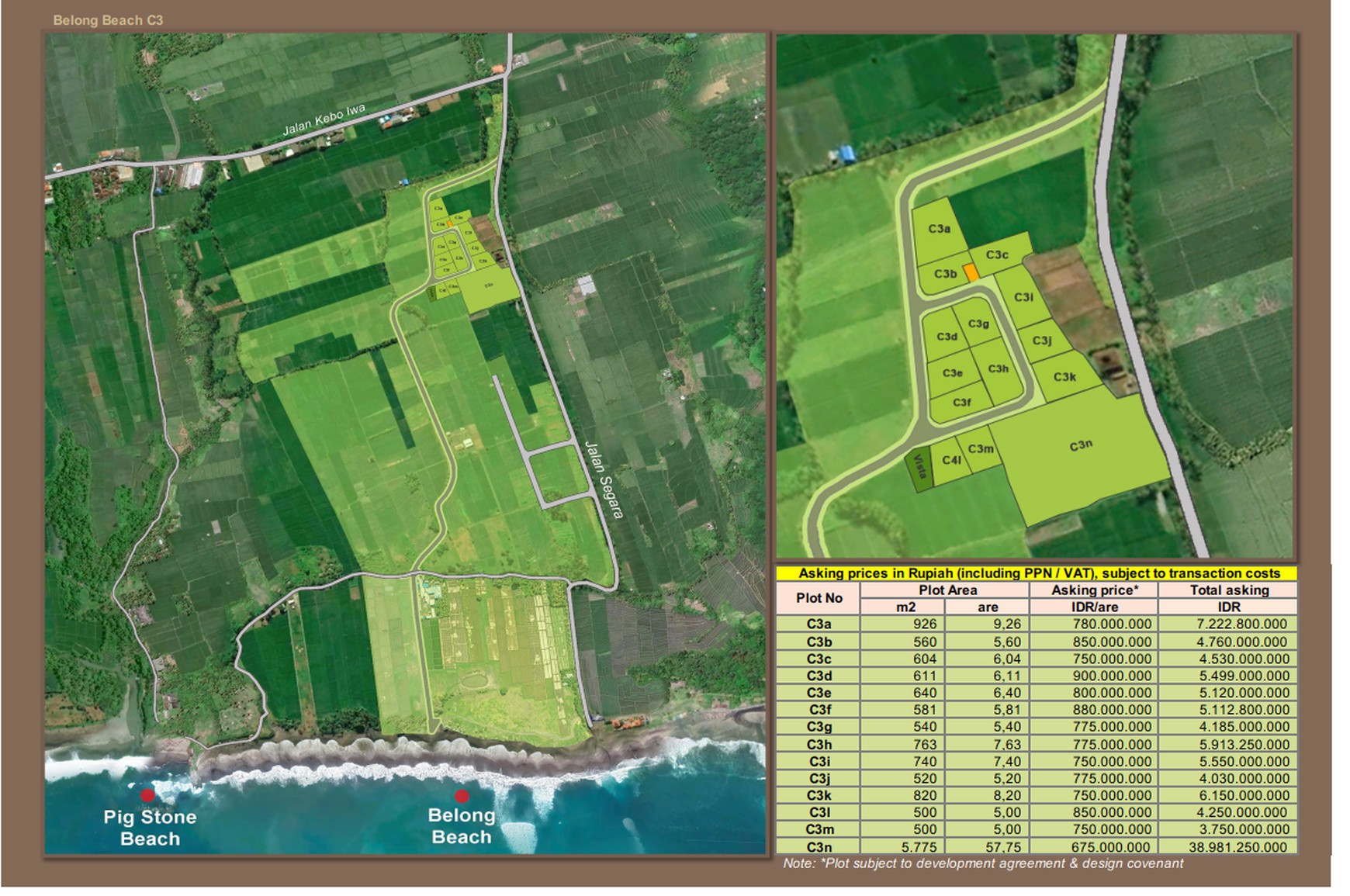Click the Belong Beach C3 page title
Image resolution: width=1350 pixels, height=896 pixels.
(x=108, y=20)
